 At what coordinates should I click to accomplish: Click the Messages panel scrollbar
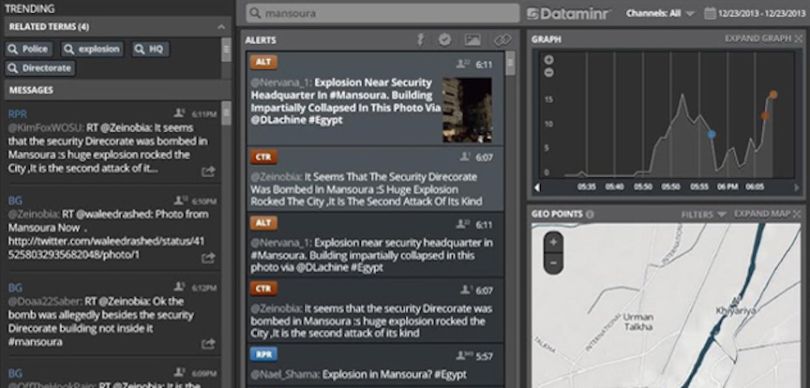pos(226,113)
